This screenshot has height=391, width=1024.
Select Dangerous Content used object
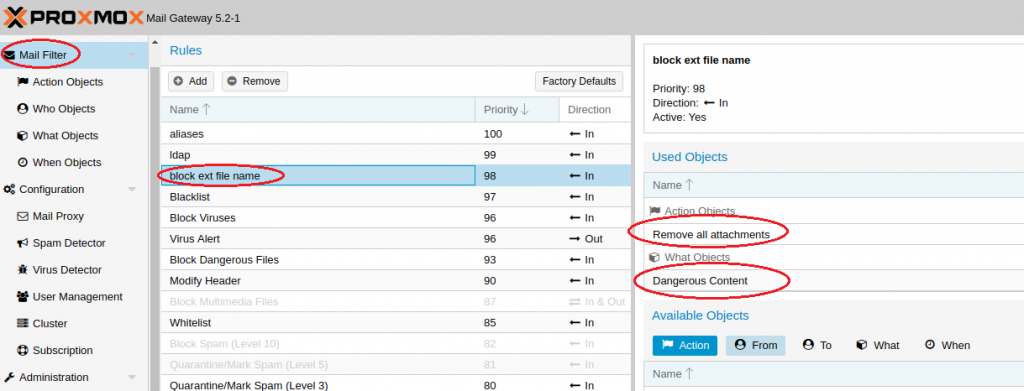(833, 281)
